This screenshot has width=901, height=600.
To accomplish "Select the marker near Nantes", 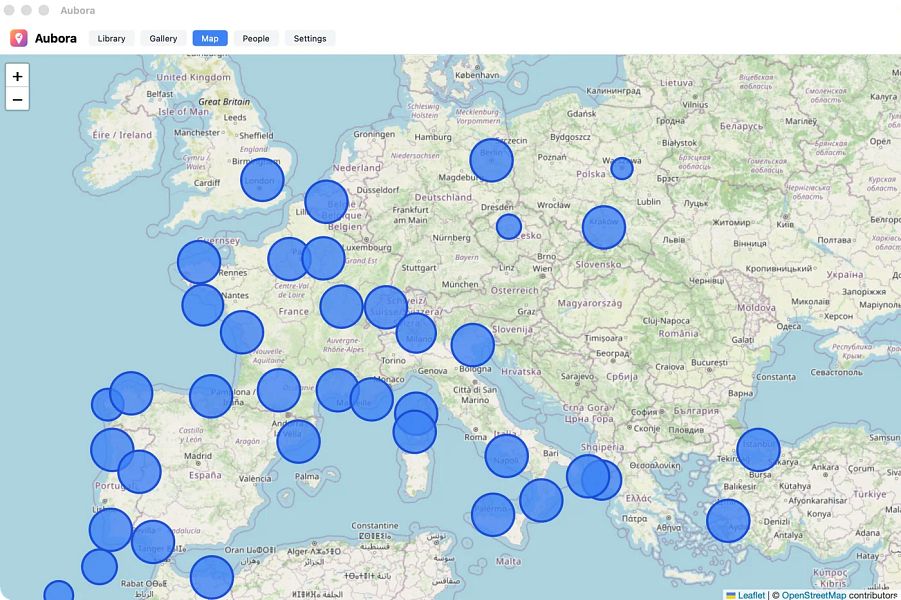I will click(203, 305).
